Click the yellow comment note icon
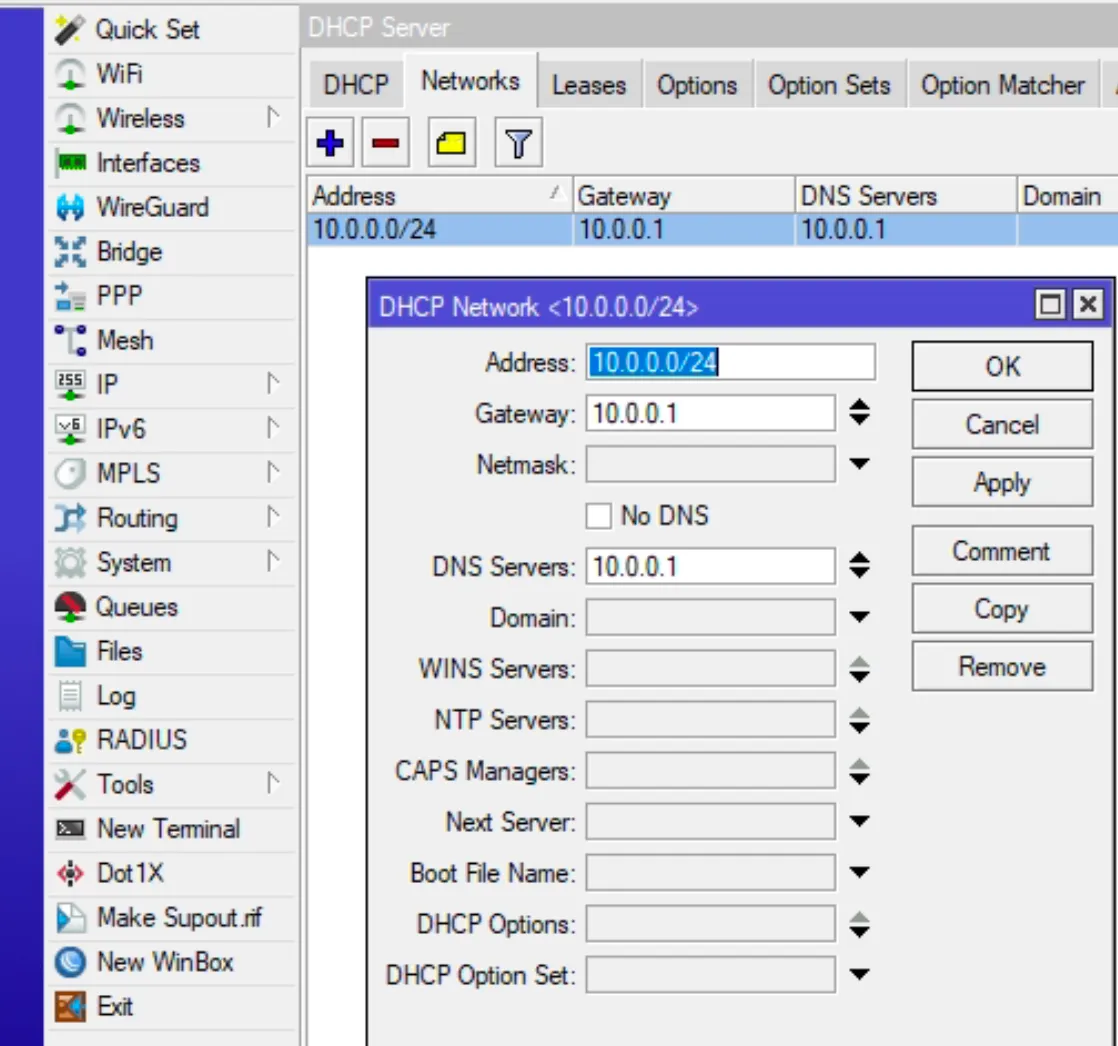1118x1046 pixels. 451,143
